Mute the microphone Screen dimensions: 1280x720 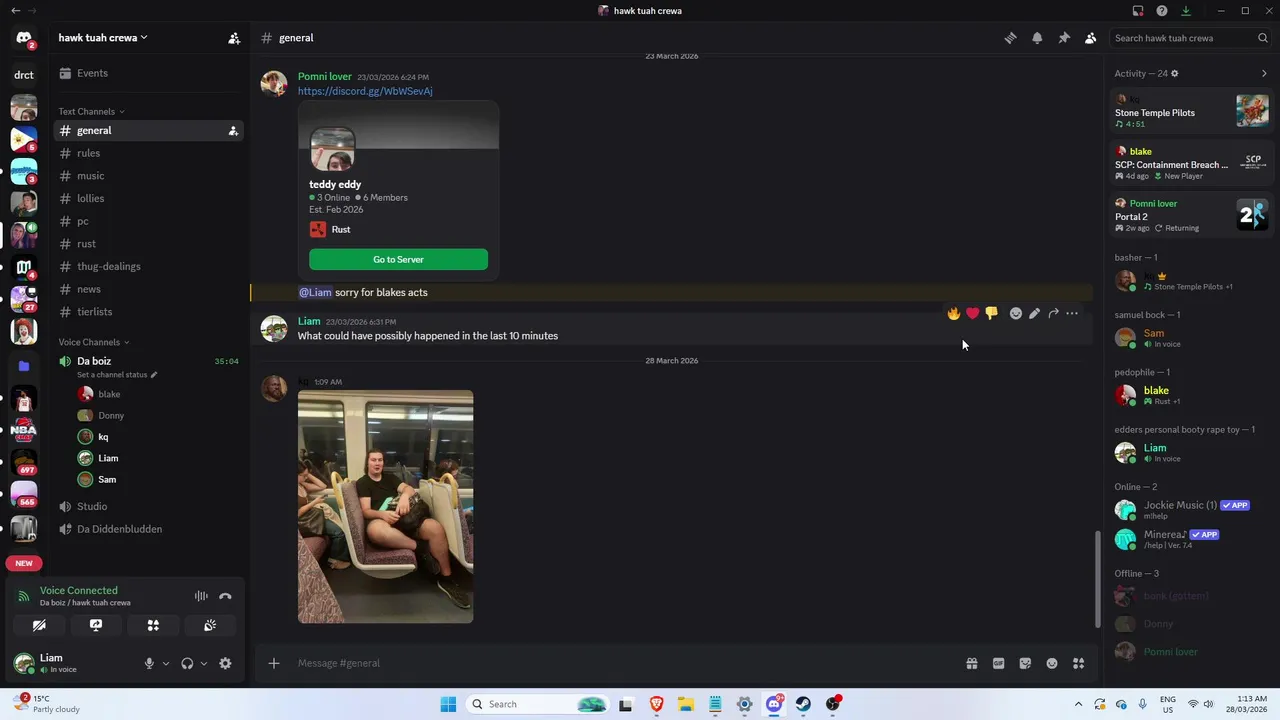(149, 663)
